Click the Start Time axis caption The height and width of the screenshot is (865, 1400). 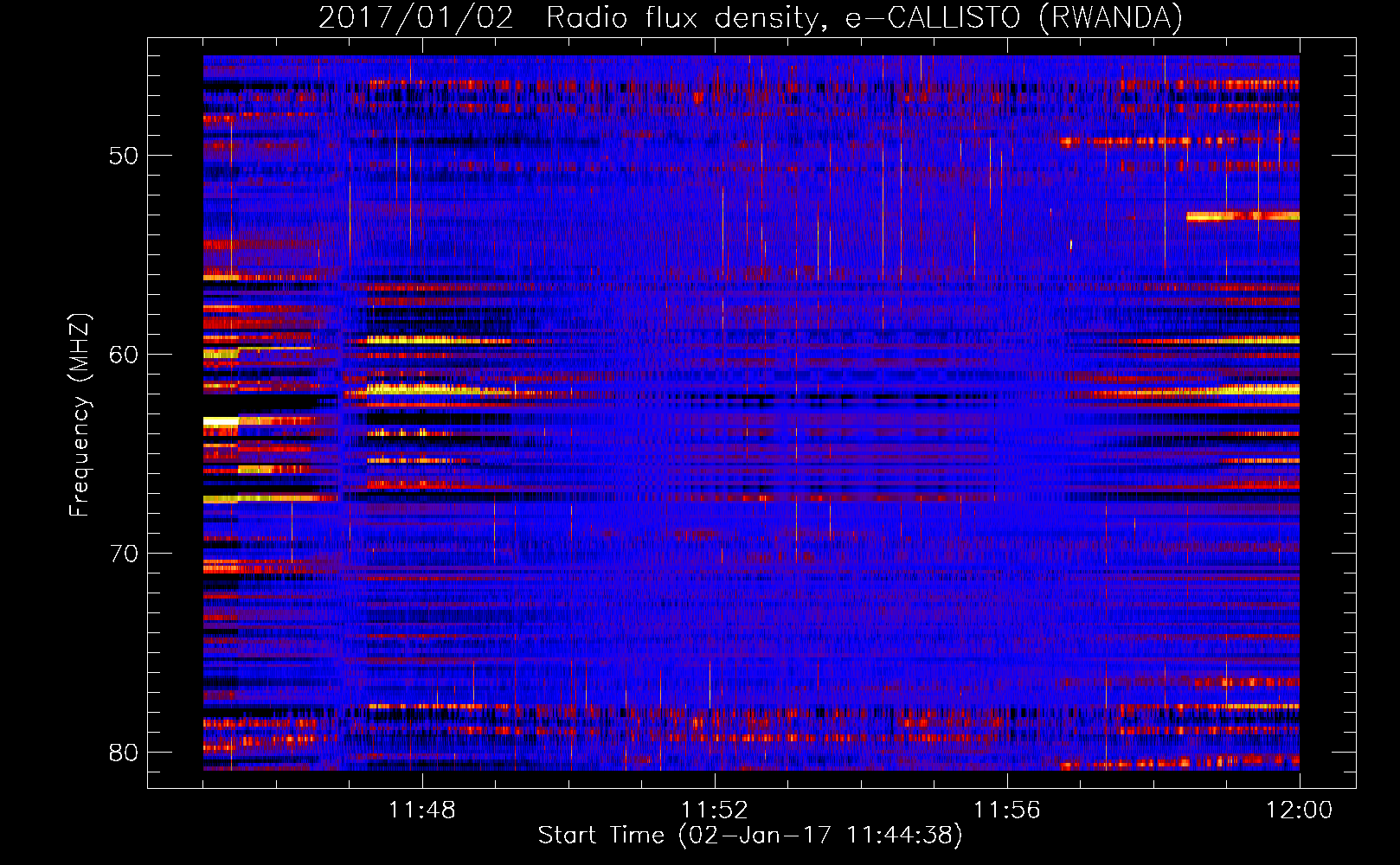750,836
